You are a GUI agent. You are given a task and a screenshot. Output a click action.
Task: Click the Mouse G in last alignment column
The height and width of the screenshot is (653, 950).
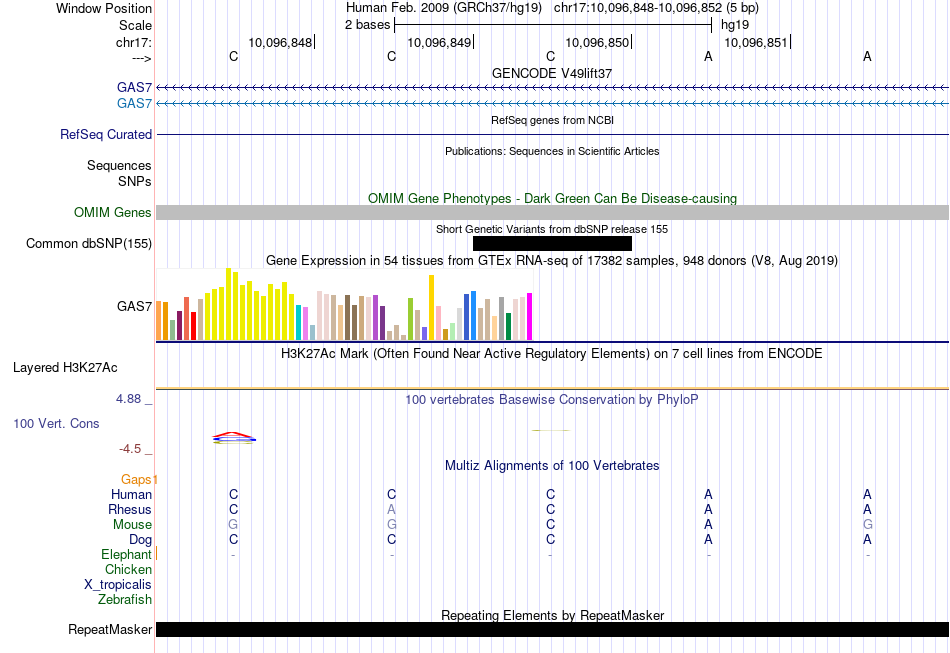(868, 525)
